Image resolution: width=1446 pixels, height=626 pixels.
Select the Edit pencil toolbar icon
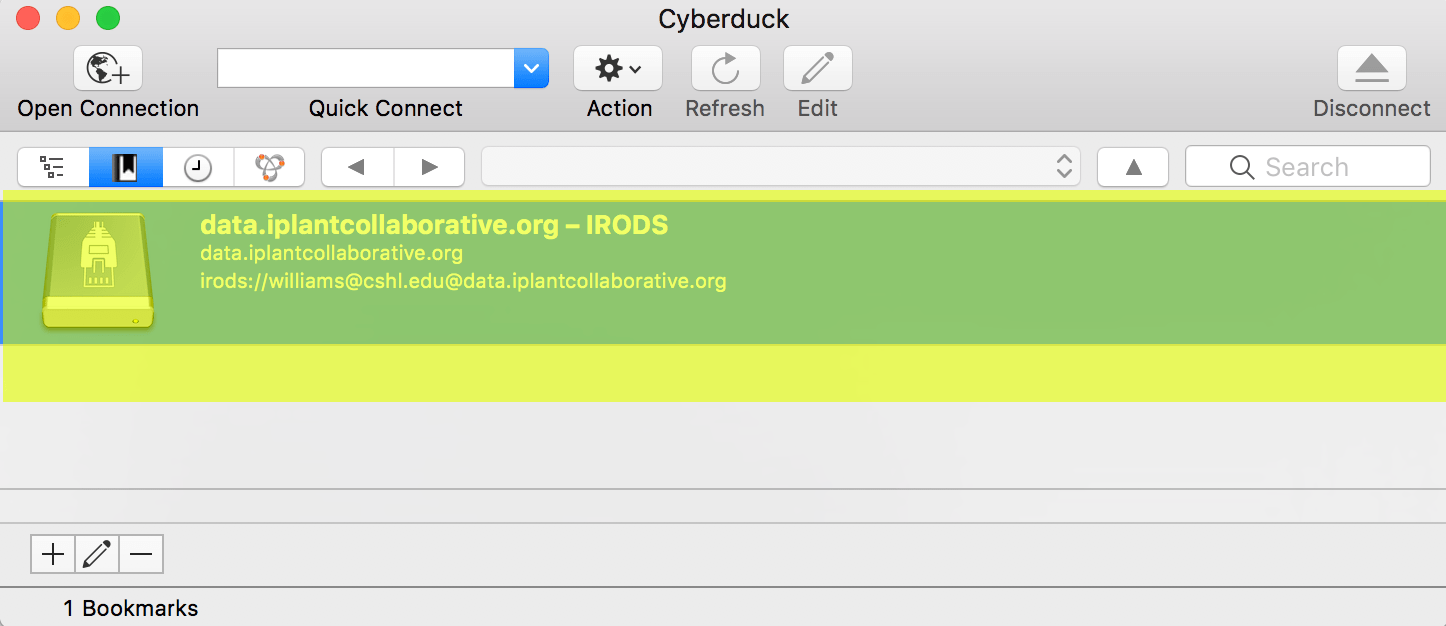[816, 67]
